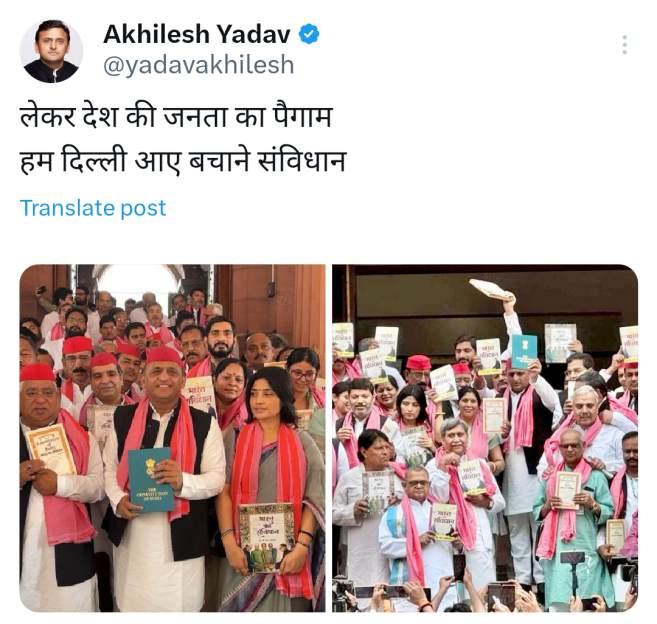Open the Akhilesh Yadav display name
The width and height of the screenshot is (657, 624).
[197, 34]
